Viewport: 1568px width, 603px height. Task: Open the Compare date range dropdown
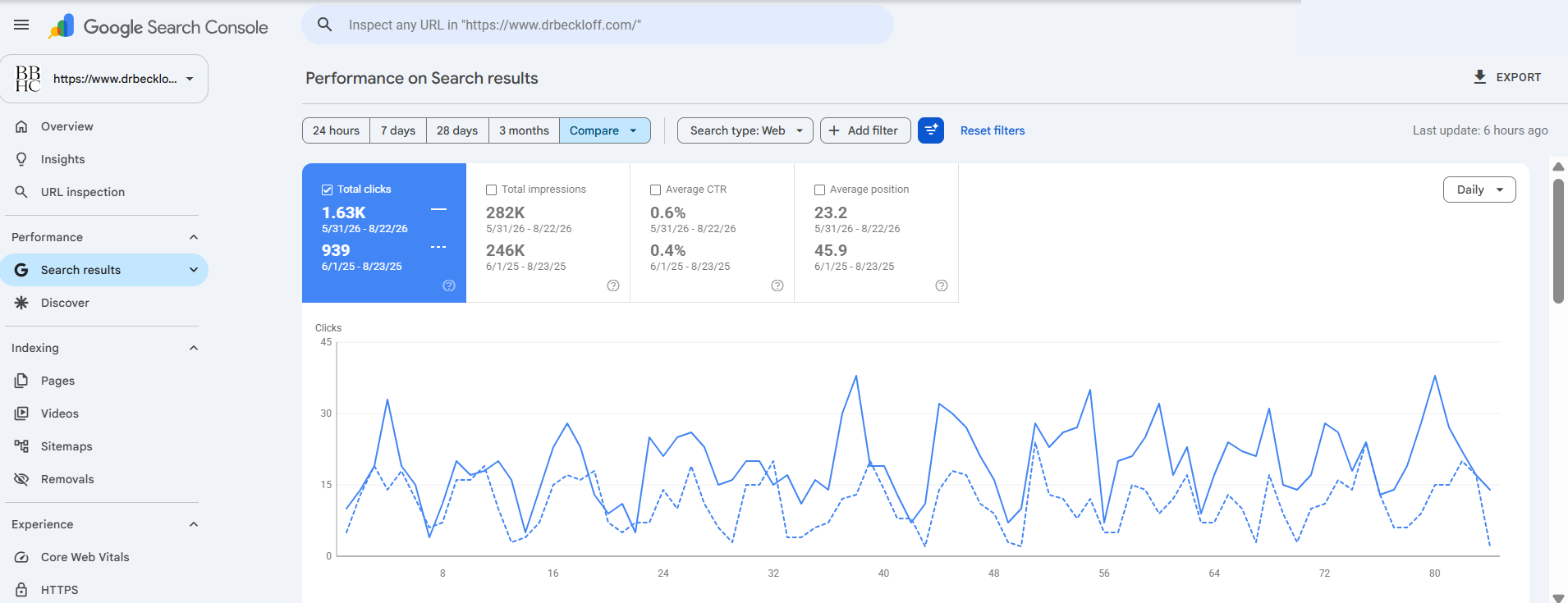(604, 130)
